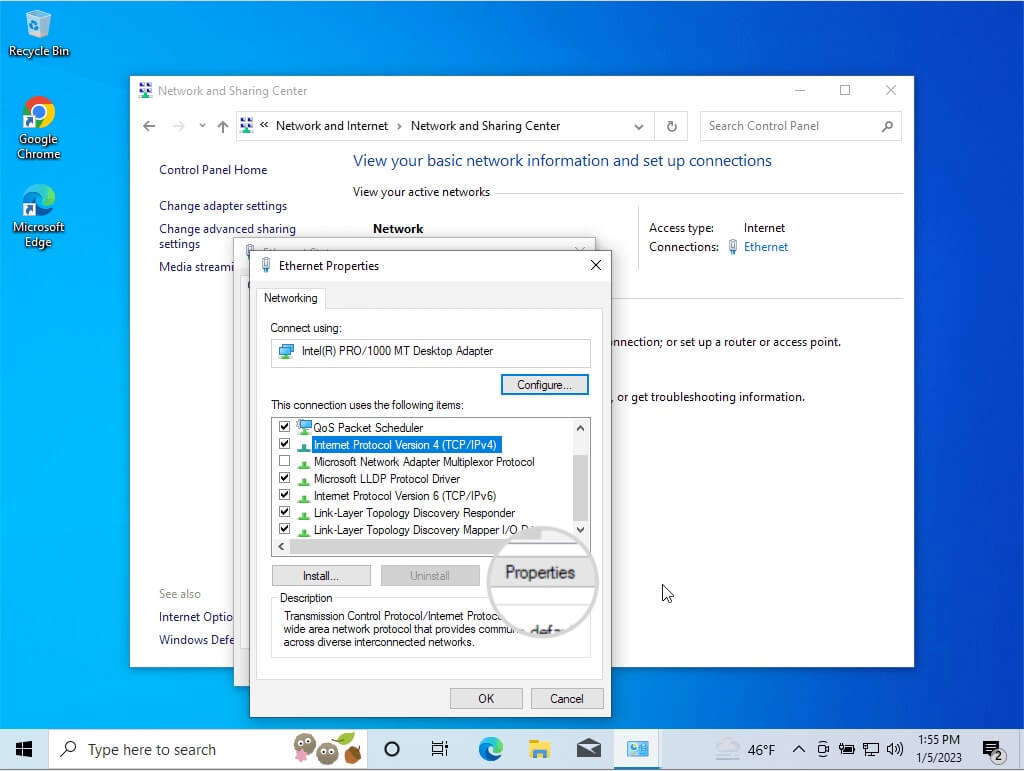
Task: Open recent locations dropdown arrow
Action: pos(202,125)
